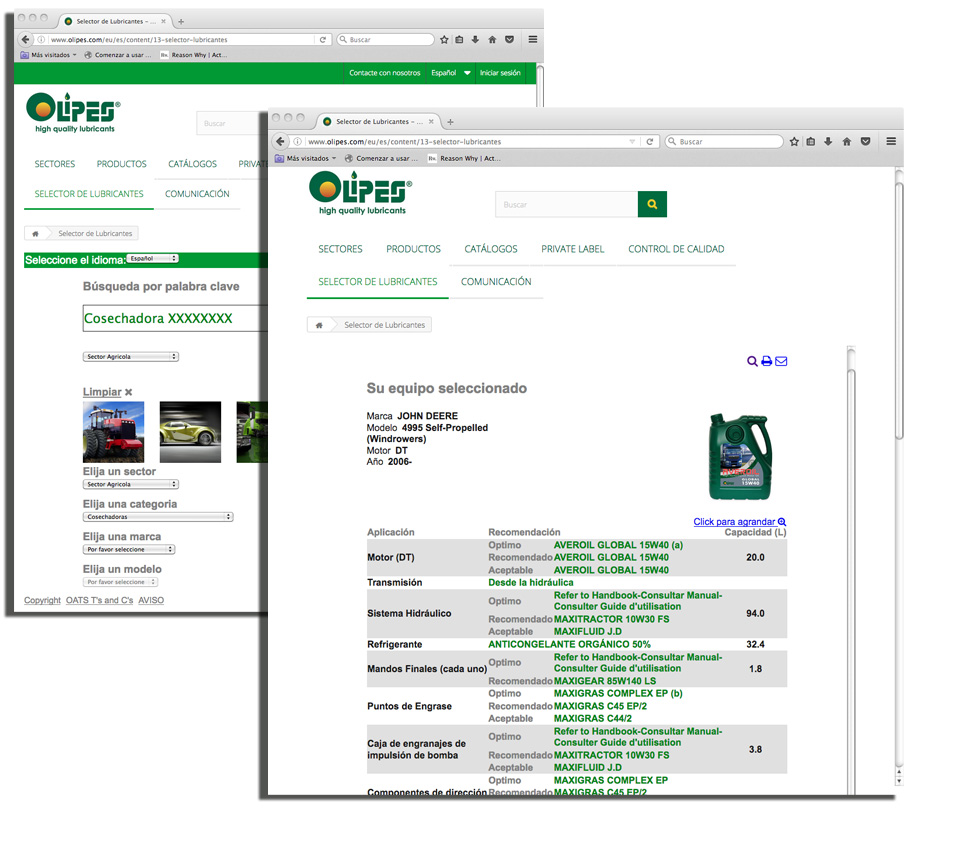
Task: Click the keyword search field containing Cosechadora
Action: click(175, 318)
